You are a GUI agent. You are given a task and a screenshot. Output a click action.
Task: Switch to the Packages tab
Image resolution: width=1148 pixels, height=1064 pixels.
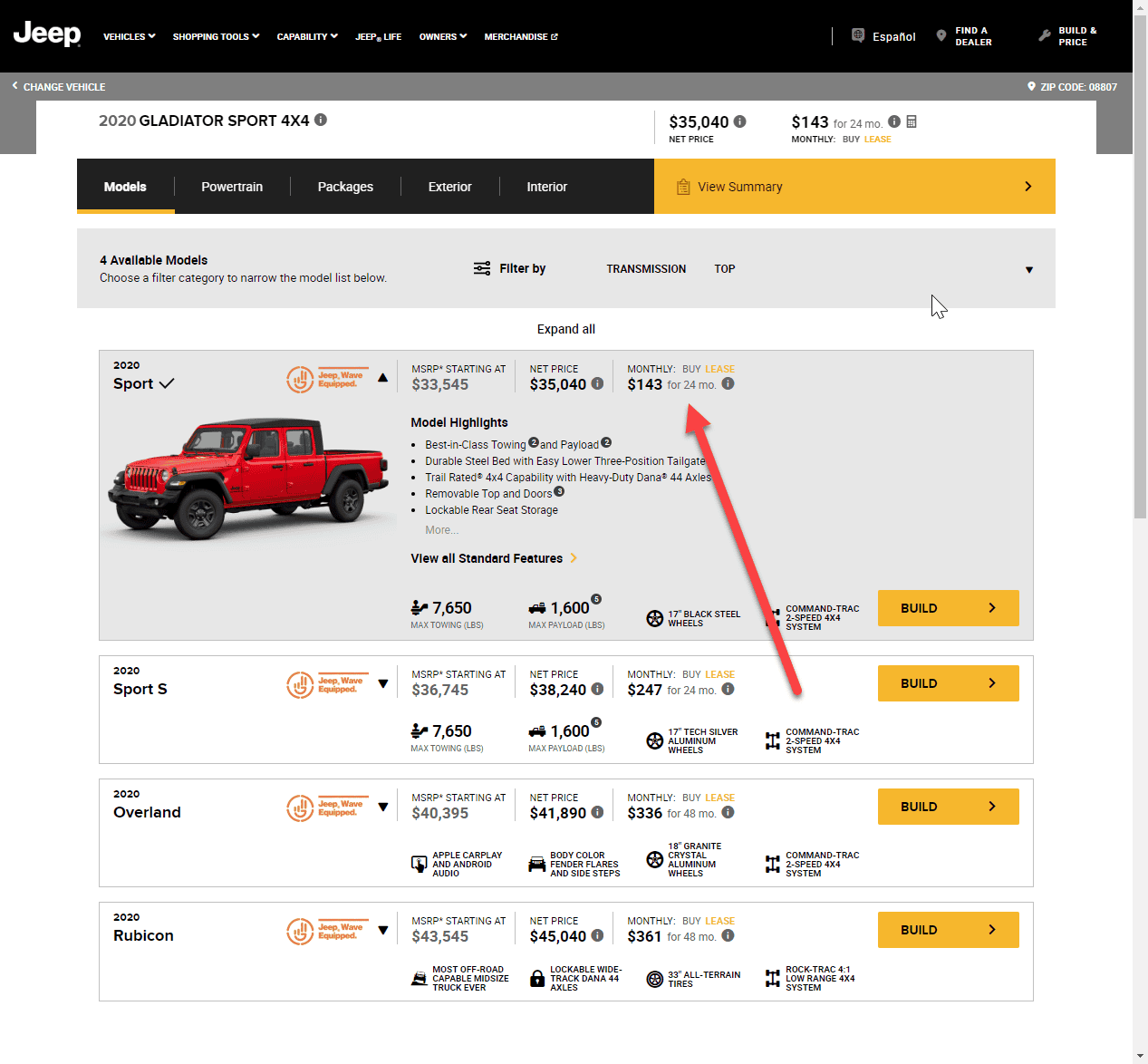345,187
